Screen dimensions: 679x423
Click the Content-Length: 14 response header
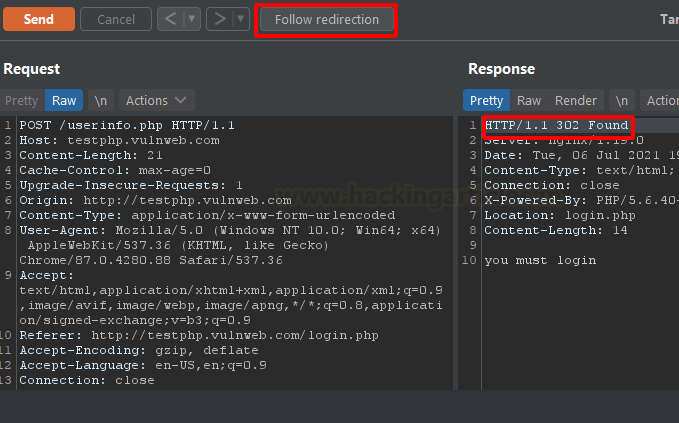click(x=556, y=230)
